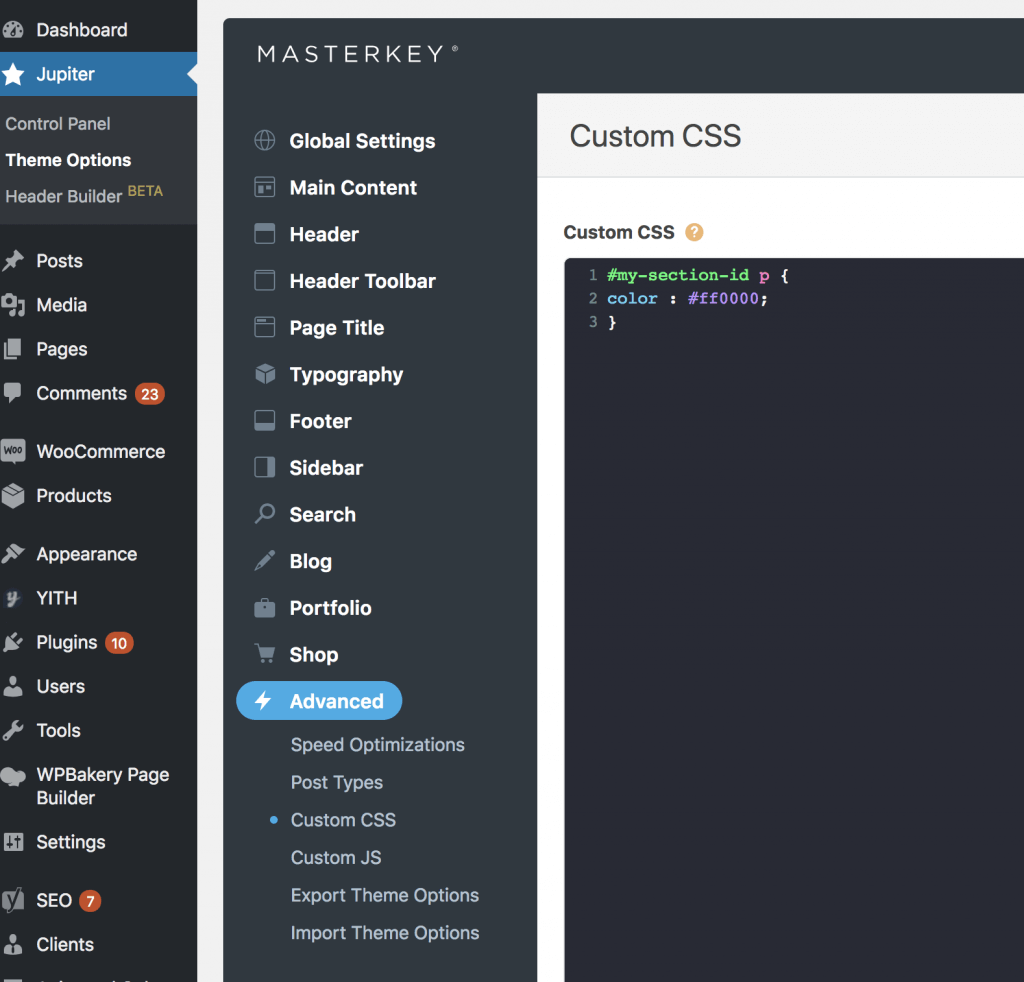This screenshot has width=1024, height=982.
Task: Click the Custom CSS help question icon
Action: pos(694,232)
